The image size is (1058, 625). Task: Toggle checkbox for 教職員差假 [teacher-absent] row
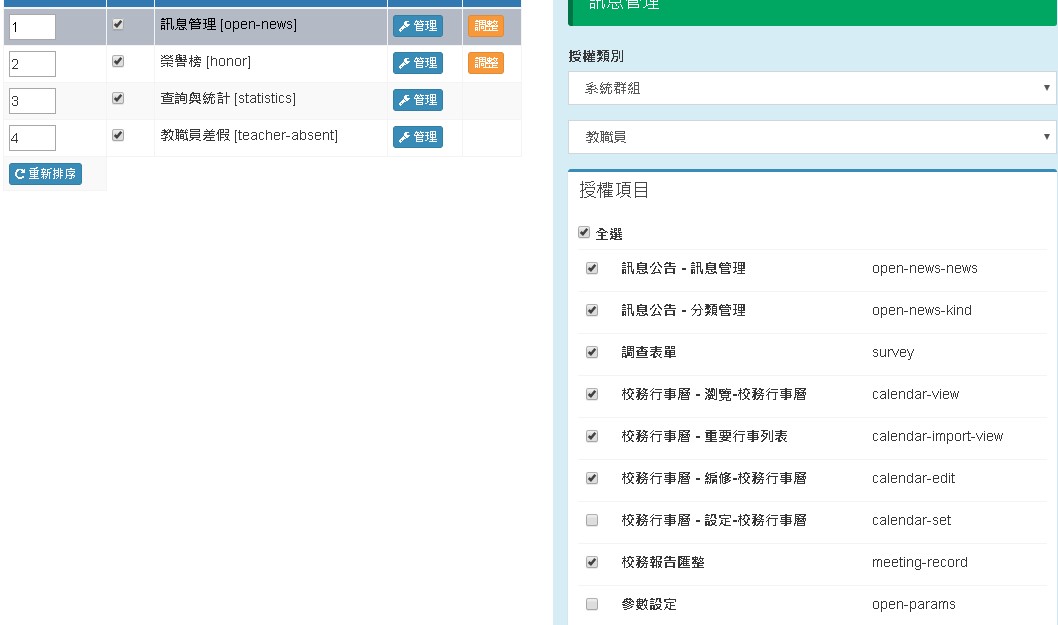point(118,135)
